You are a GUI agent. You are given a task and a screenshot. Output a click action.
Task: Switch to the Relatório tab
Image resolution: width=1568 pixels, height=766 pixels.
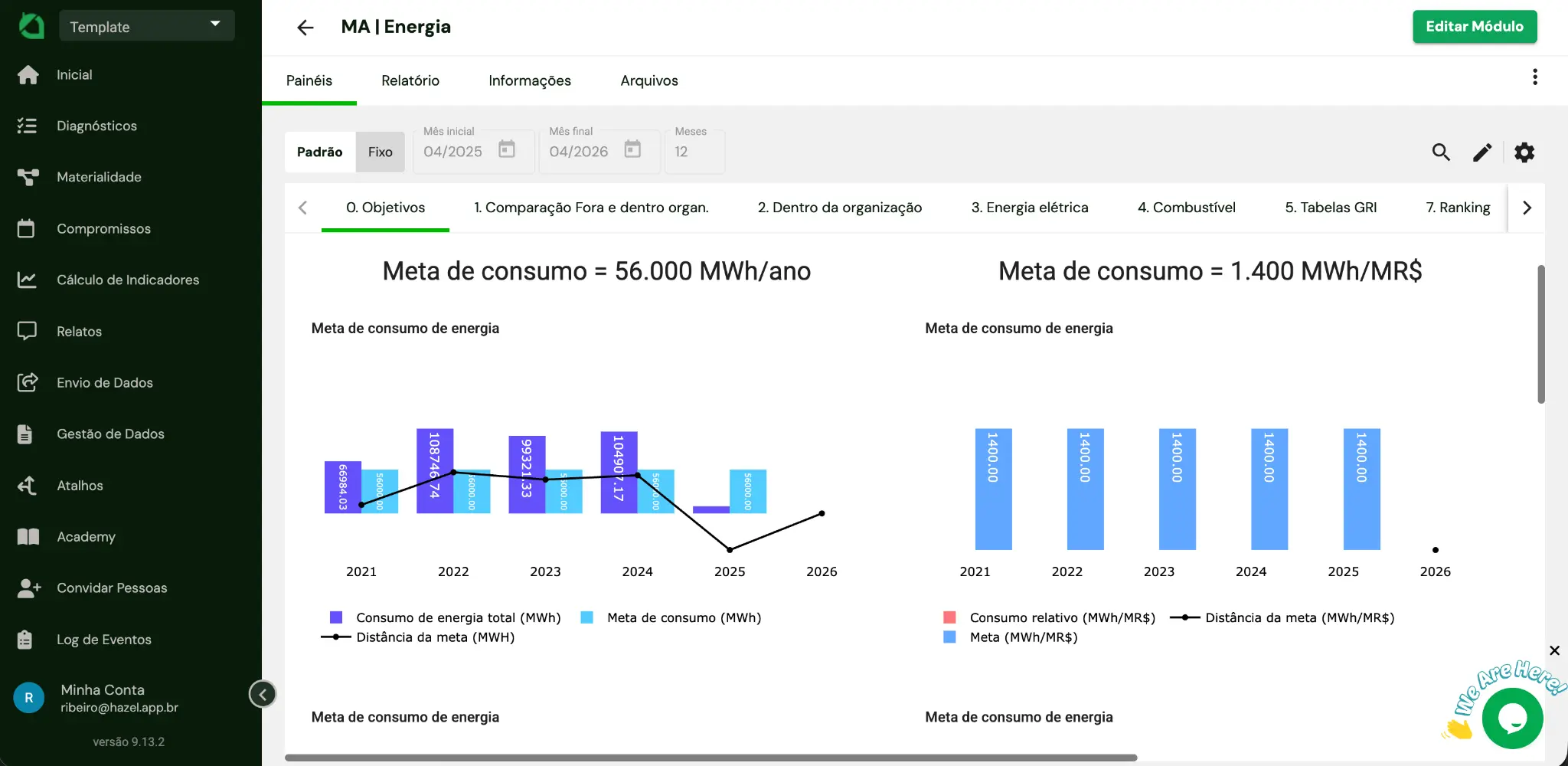[x=410, y=80]
